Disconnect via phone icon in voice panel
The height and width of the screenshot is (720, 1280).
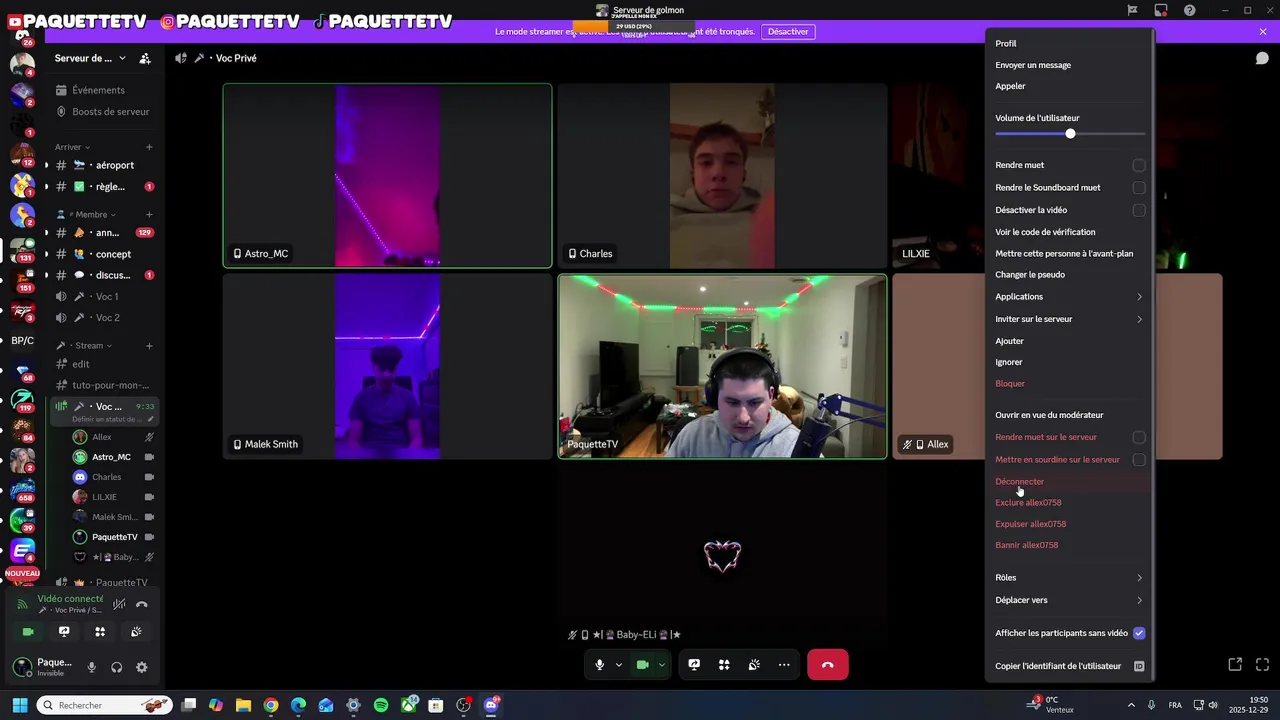(142, 604)
